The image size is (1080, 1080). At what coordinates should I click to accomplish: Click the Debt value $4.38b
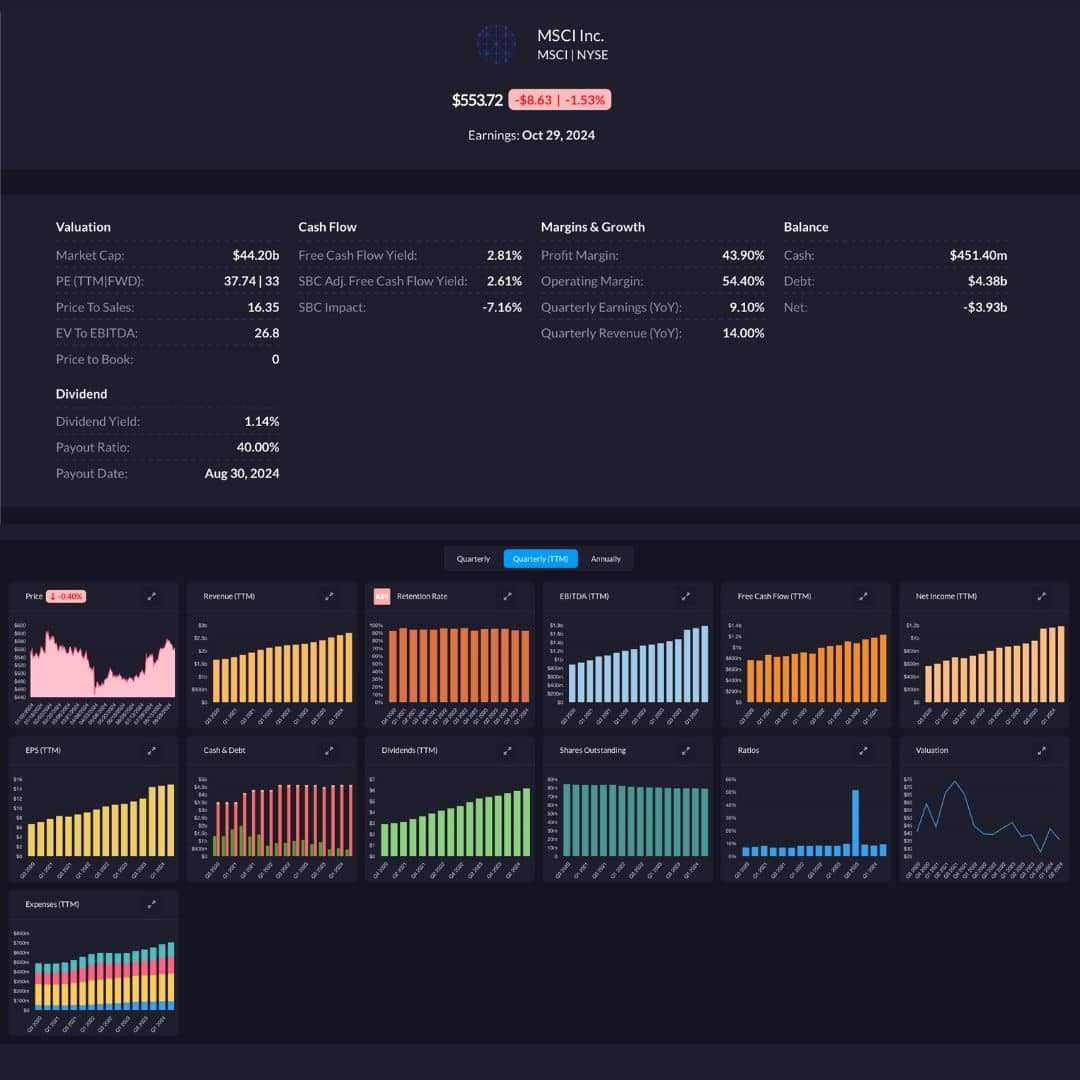(987, 281)
